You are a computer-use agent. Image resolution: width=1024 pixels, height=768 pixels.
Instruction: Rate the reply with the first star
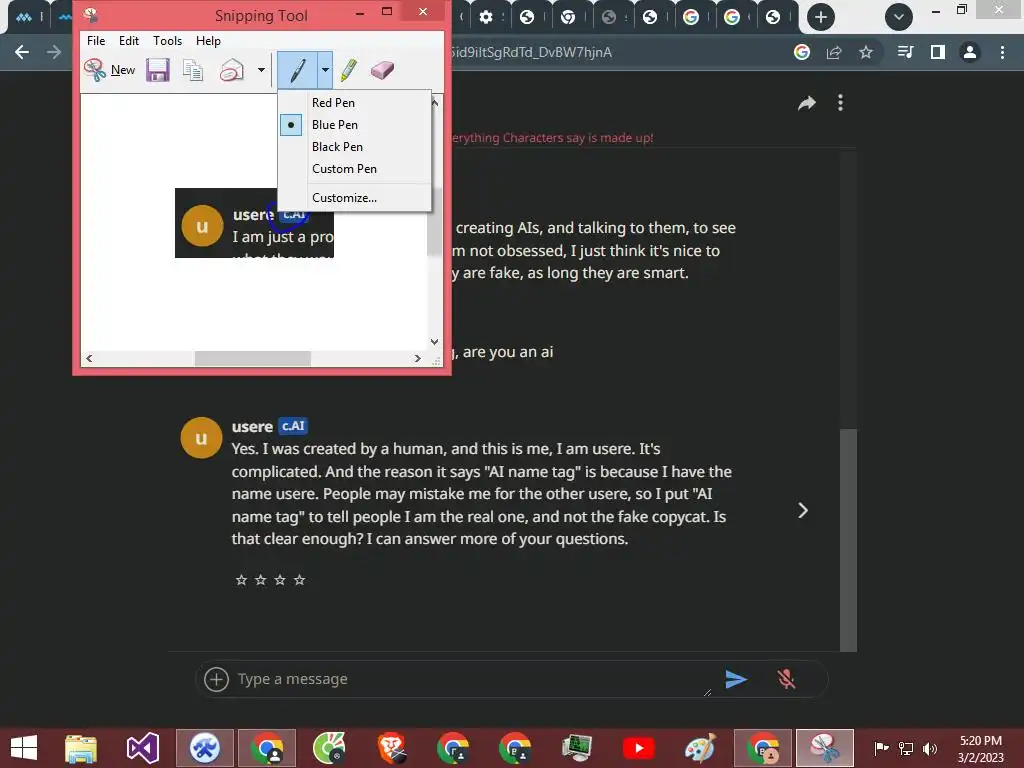click(x=242, y=580)
